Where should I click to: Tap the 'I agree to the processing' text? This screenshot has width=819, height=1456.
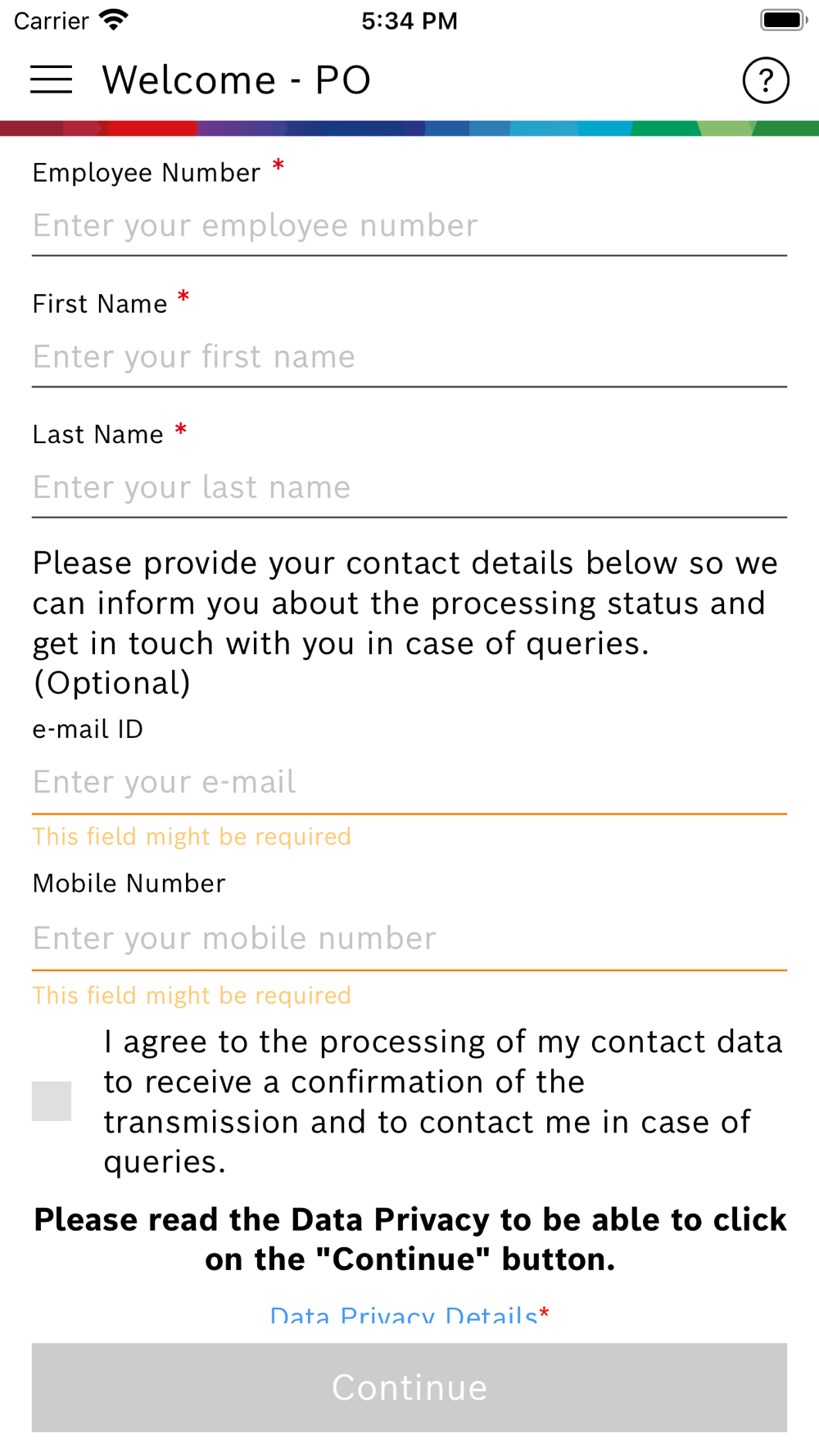(443, 1101)
